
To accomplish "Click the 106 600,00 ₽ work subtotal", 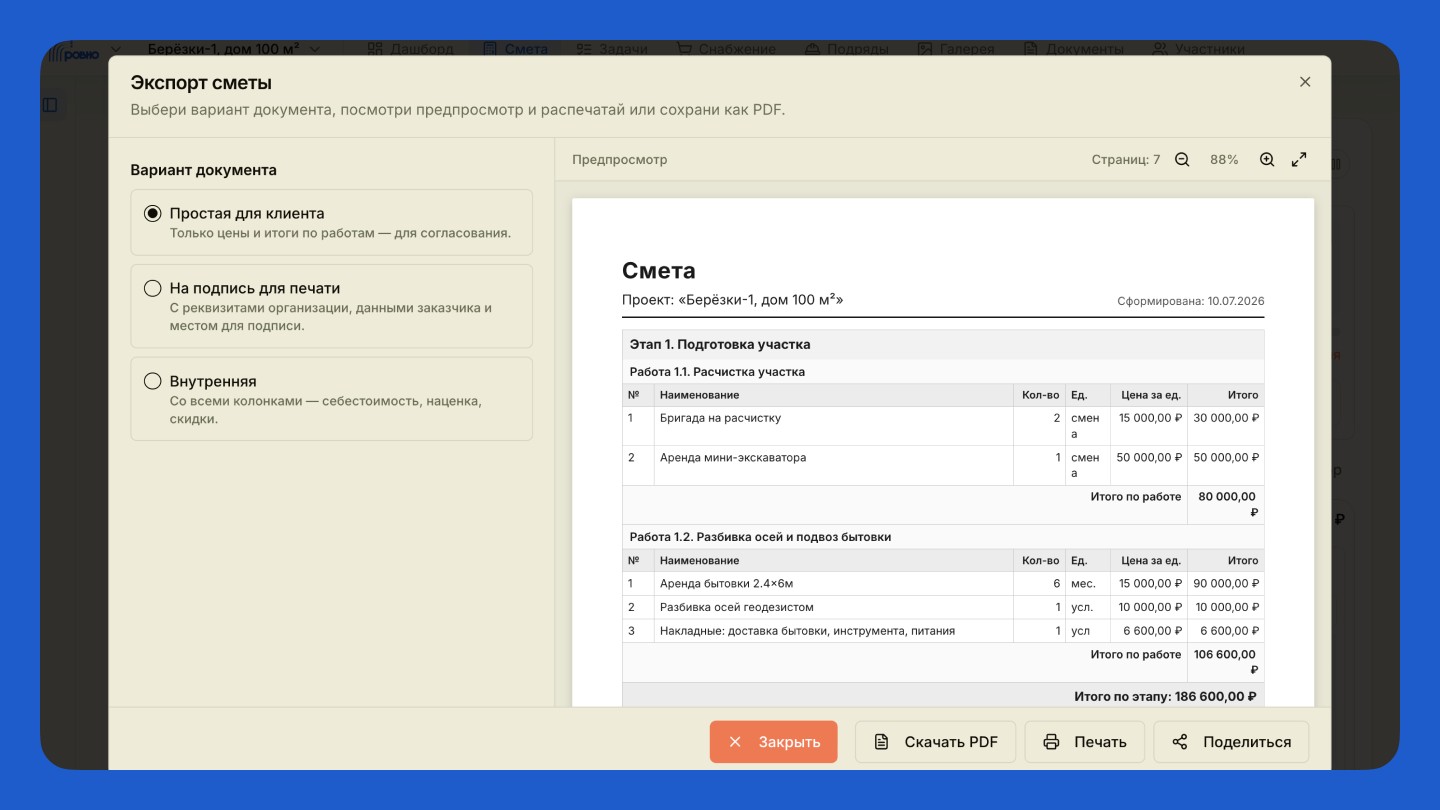I will pos(1225,662).
